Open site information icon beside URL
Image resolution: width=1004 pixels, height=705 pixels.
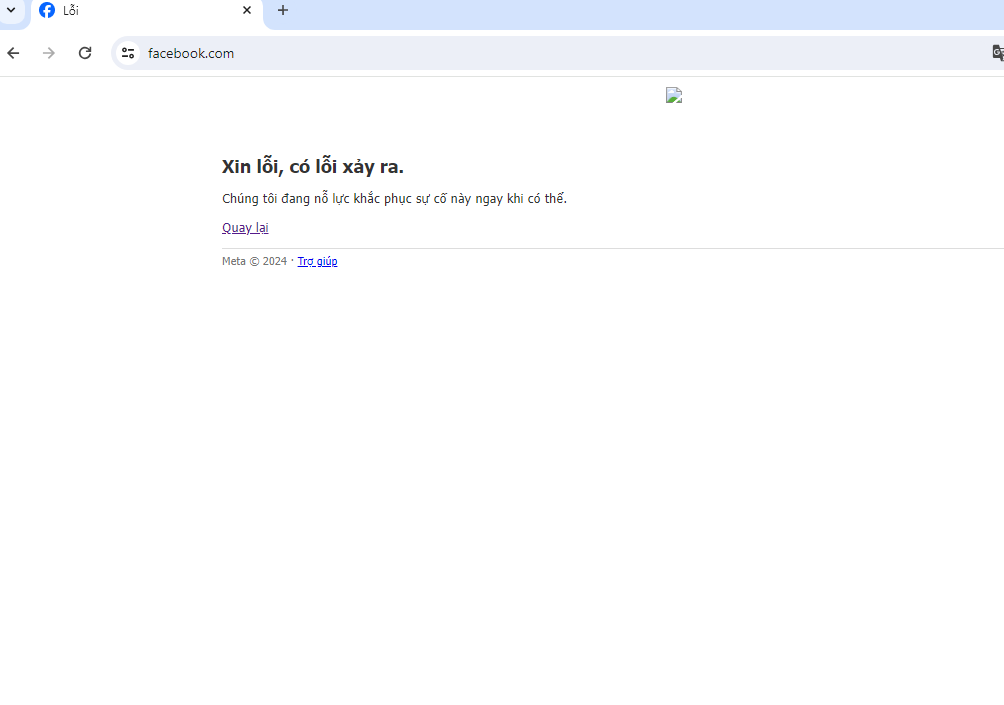click(127, 53)
